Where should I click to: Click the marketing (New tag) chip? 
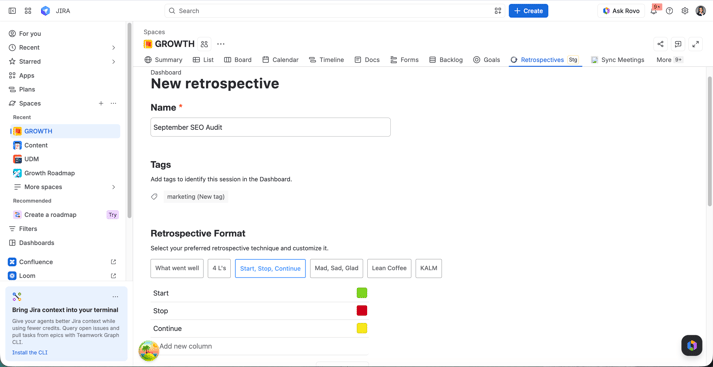pos(196,197)
